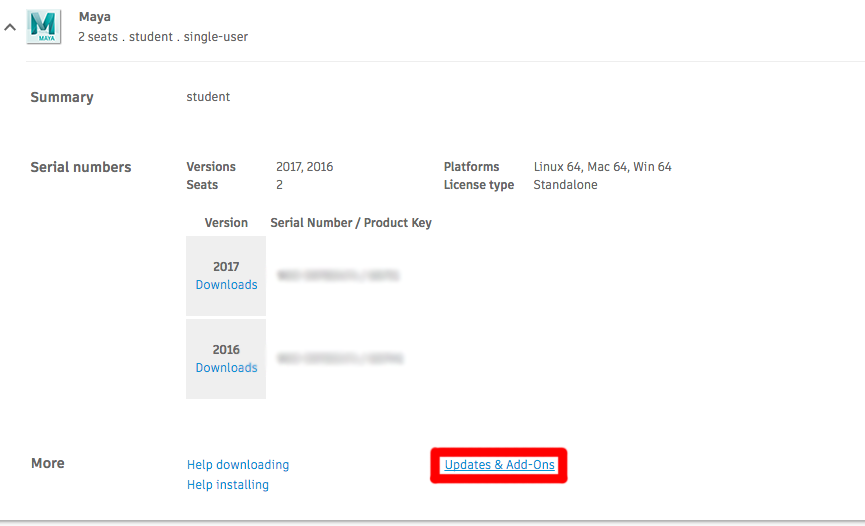
Task: Open the Help downloading link
Action: (x=238, y=465)
